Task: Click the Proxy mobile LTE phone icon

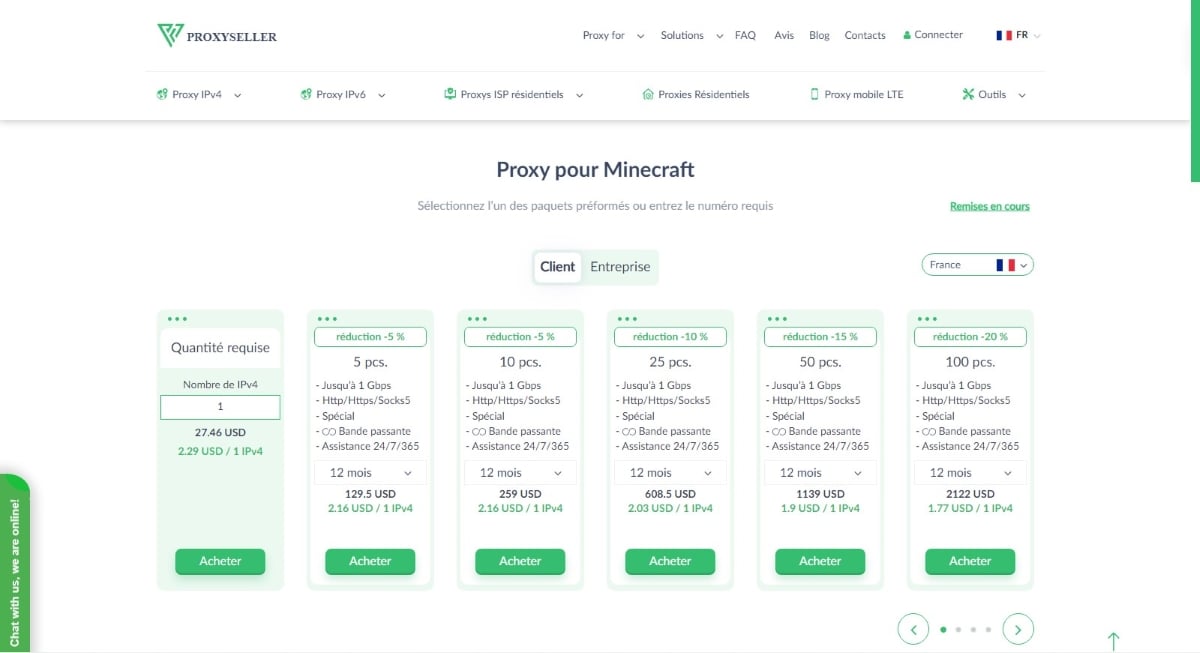Action: [x=814, y=95]
